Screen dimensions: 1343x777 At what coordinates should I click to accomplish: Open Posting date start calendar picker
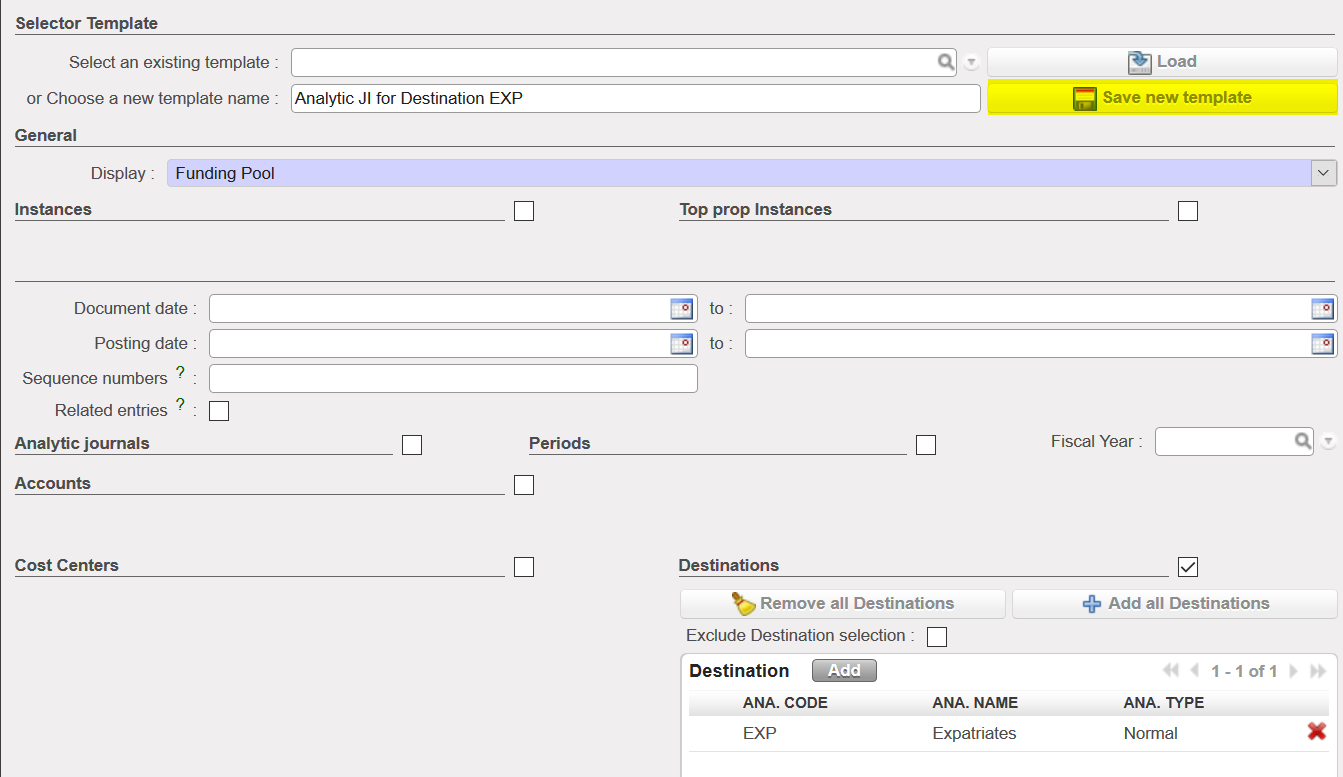[x=681, y=344]
